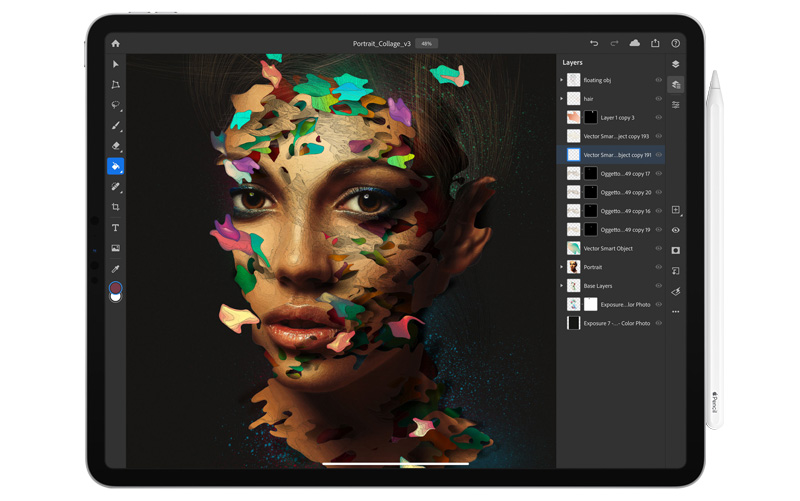Toggle visibility of Oggetto copy 20
The width and height of the screenshot is (800, 501).
point(659,192)
